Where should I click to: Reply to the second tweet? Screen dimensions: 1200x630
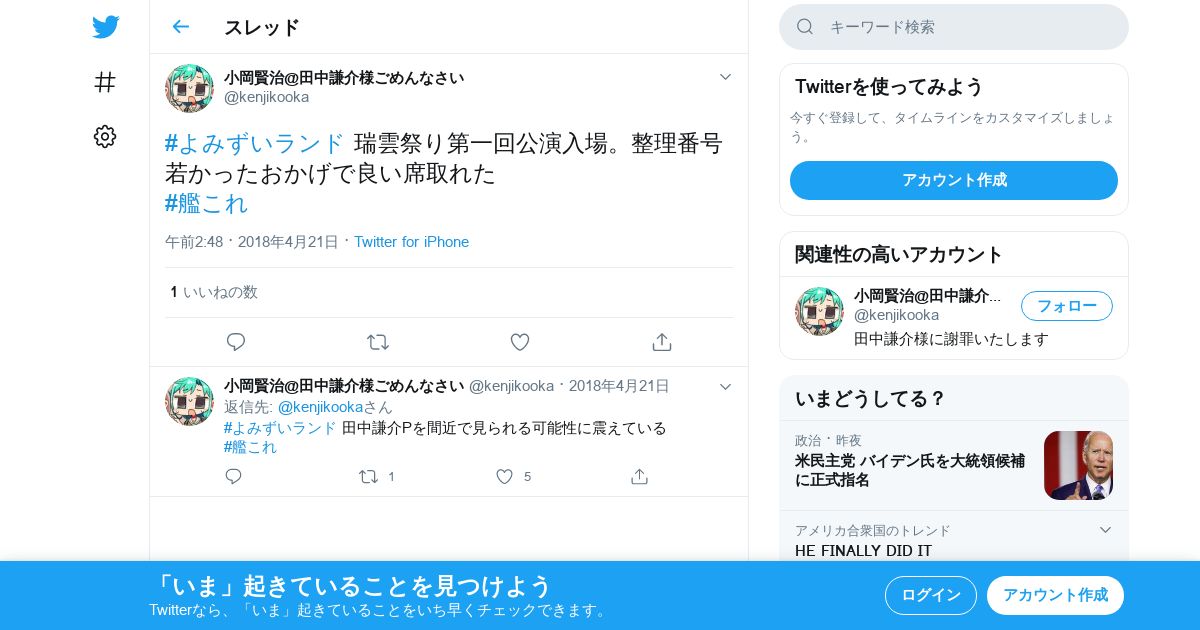234,477
